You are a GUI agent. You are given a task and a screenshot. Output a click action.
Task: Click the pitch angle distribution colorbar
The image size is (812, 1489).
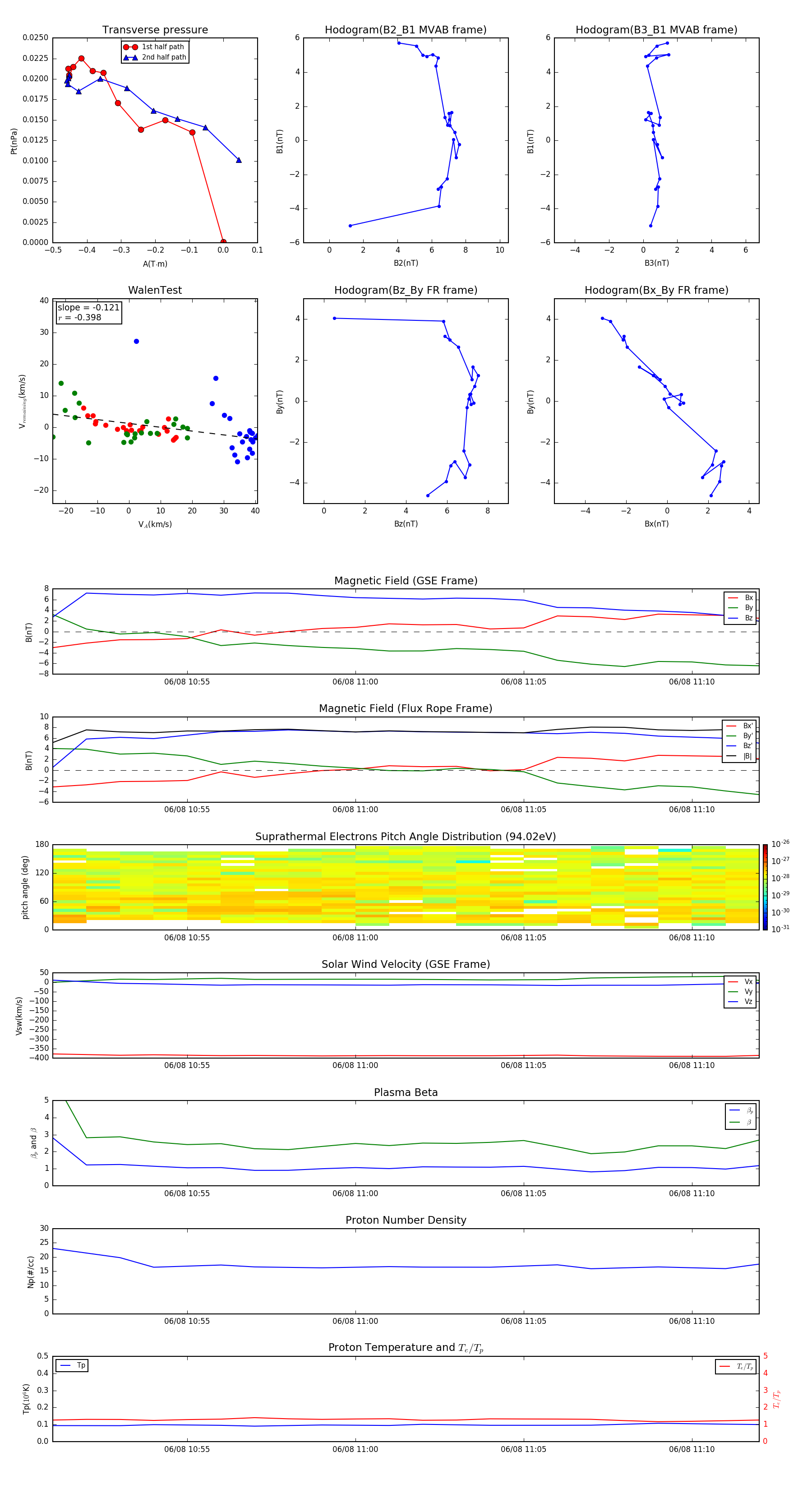[x=765, y=887]
